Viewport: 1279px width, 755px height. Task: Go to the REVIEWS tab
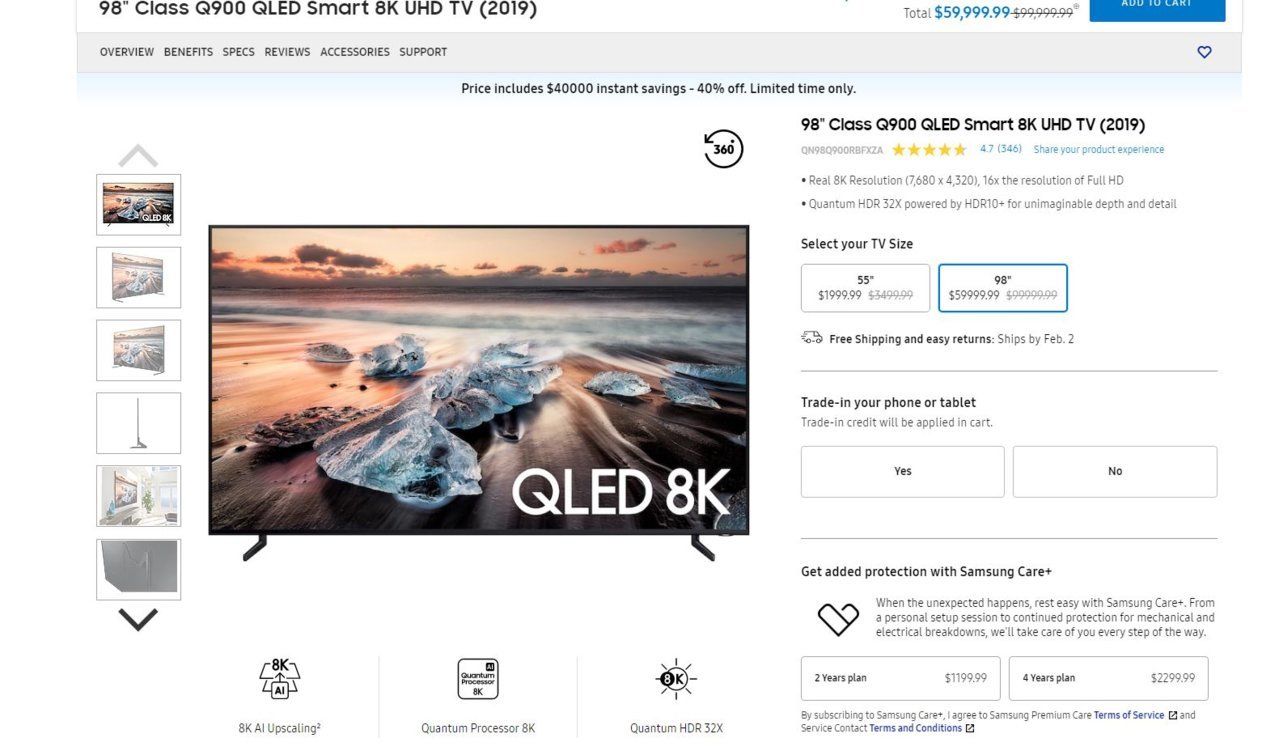[x=287, y=52]
